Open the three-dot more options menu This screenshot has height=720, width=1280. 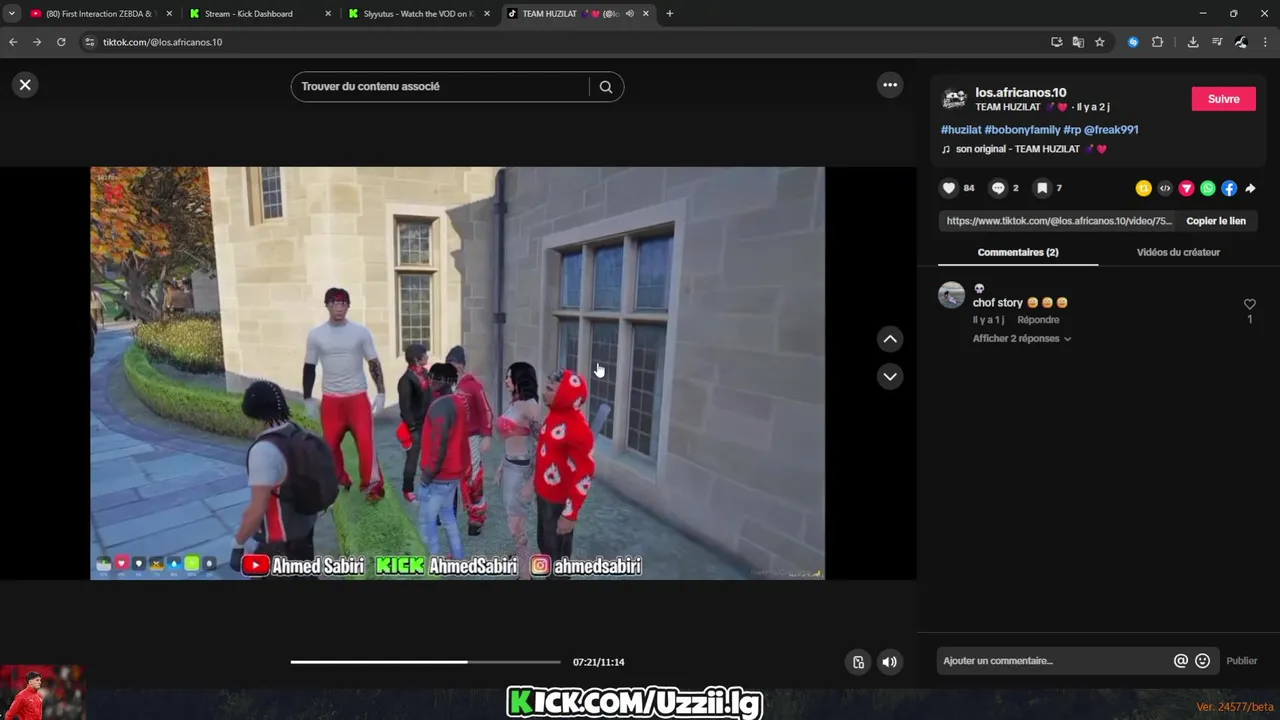click(x=890, y=85)
